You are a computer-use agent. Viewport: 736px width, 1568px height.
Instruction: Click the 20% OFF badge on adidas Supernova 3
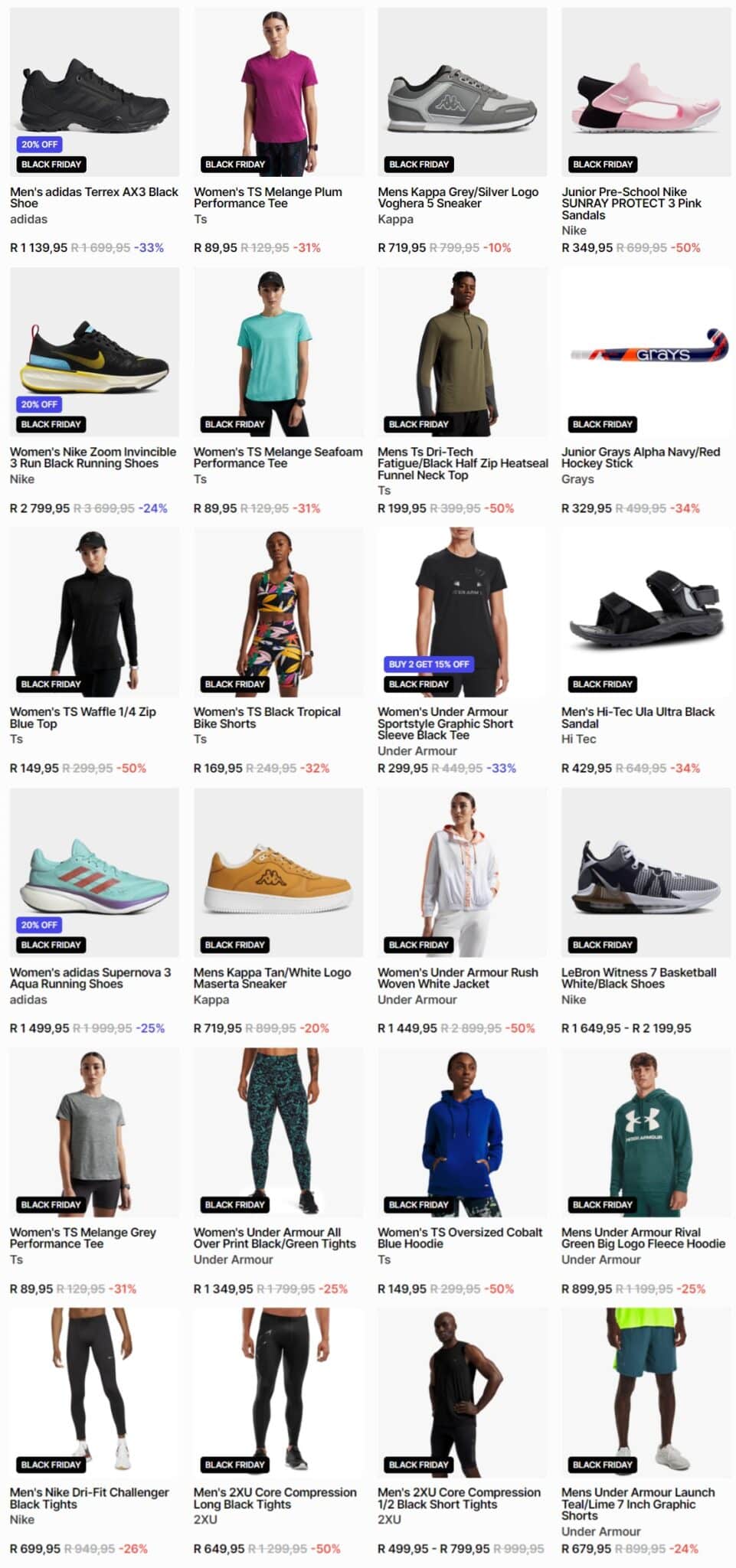(x=39, y=925)
